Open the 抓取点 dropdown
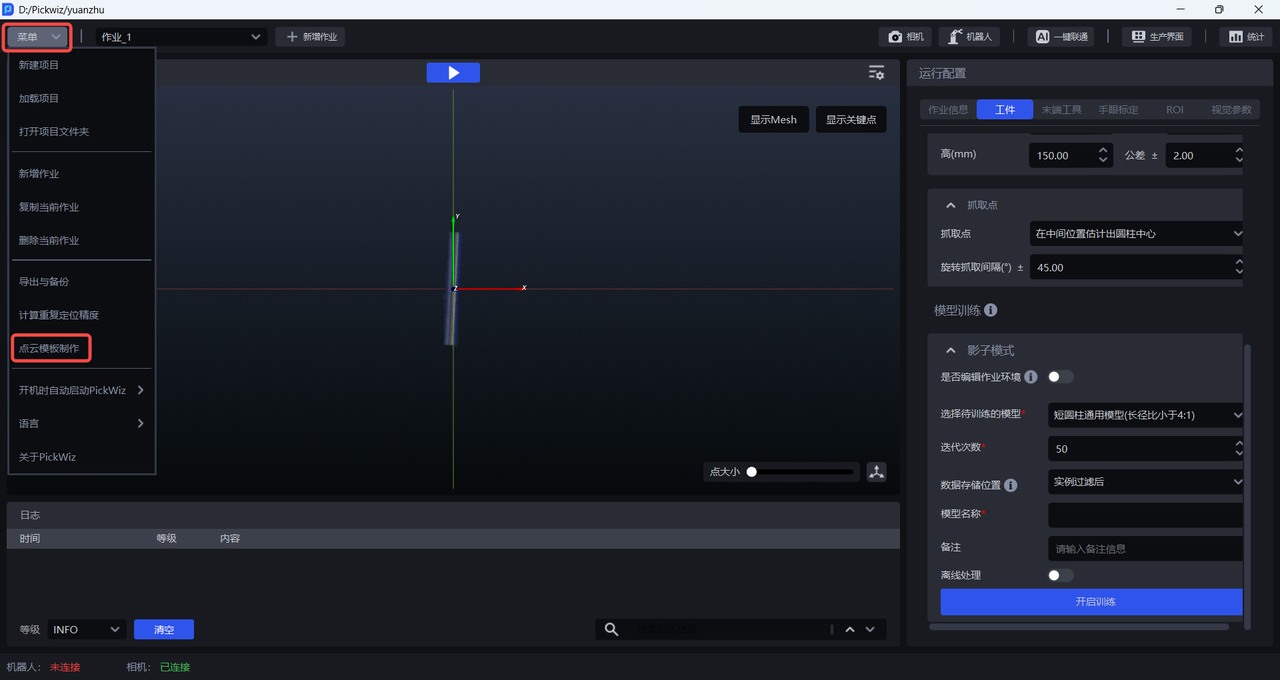Screen dimensions: 1280x680 (x=1137, y=234)
